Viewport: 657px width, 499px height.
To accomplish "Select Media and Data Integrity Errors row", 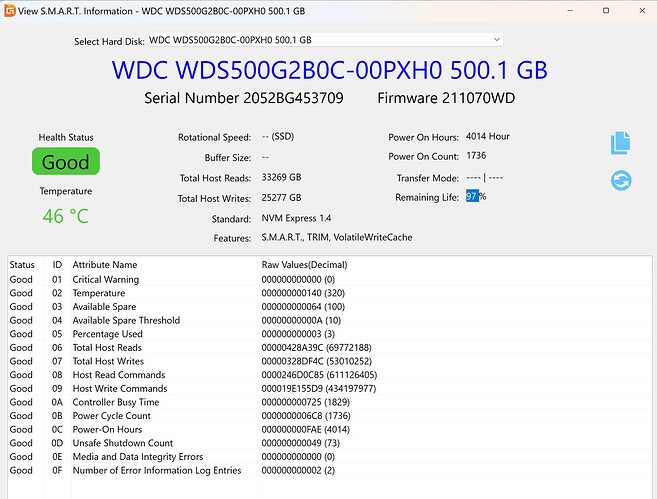I will click(x=329, y=456).
